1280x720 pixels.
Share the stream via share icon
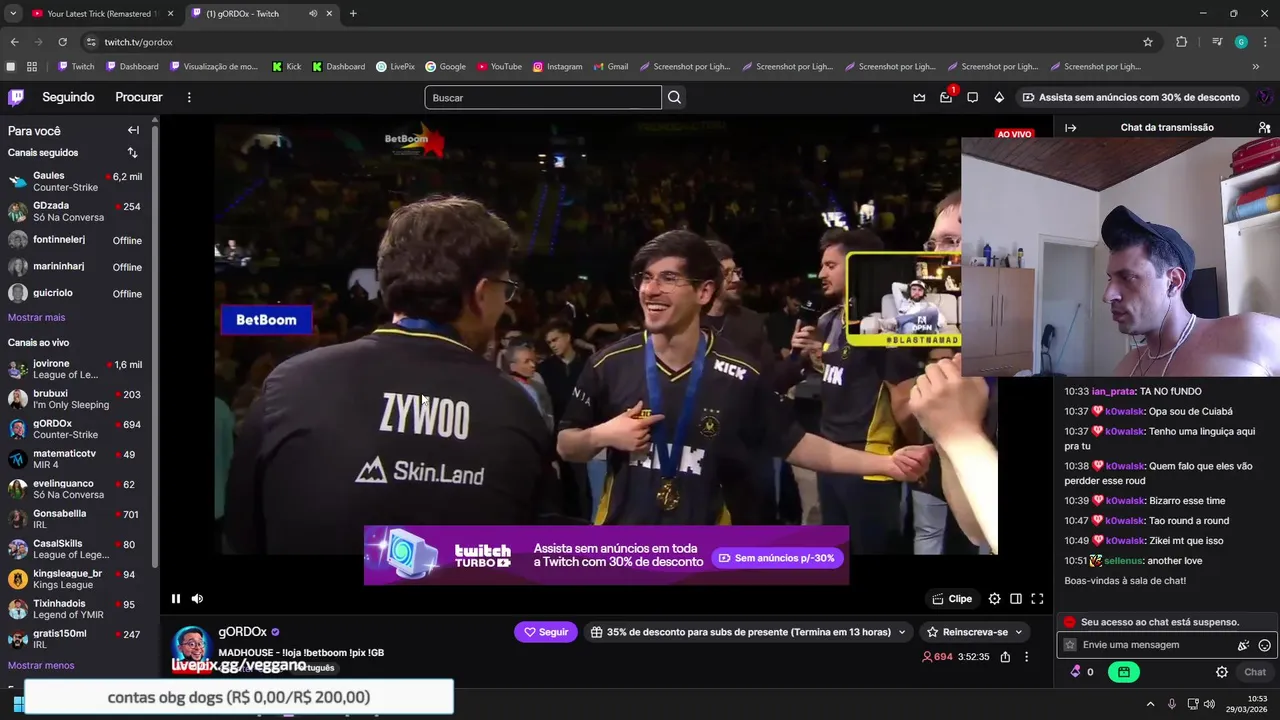1005,657
